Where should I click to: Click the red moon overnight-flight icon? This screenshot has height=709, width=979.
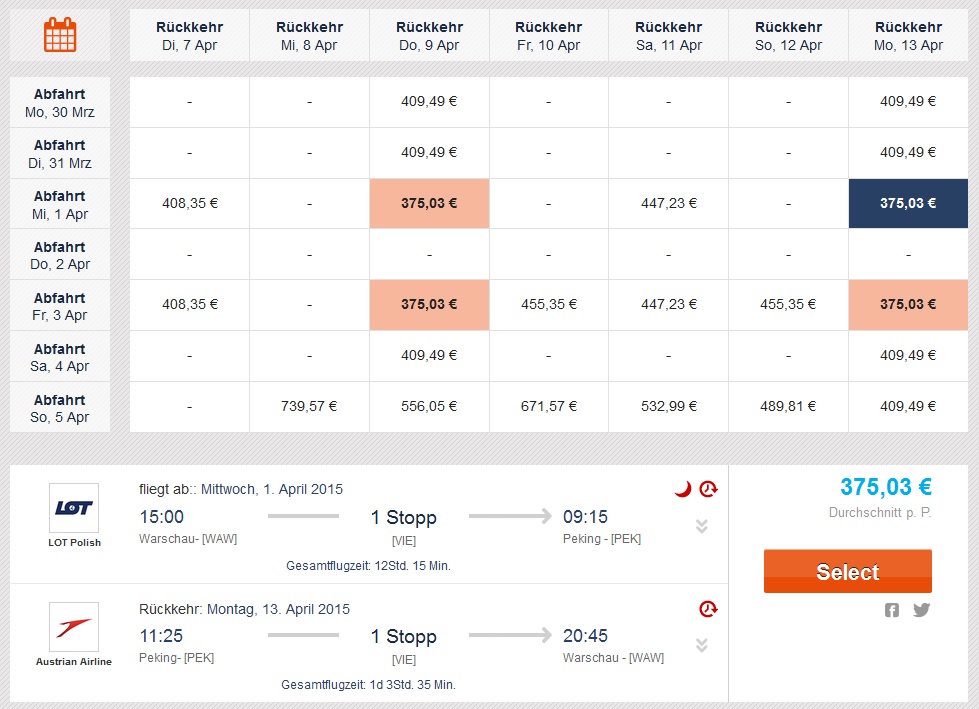click(x=684, y=489)
